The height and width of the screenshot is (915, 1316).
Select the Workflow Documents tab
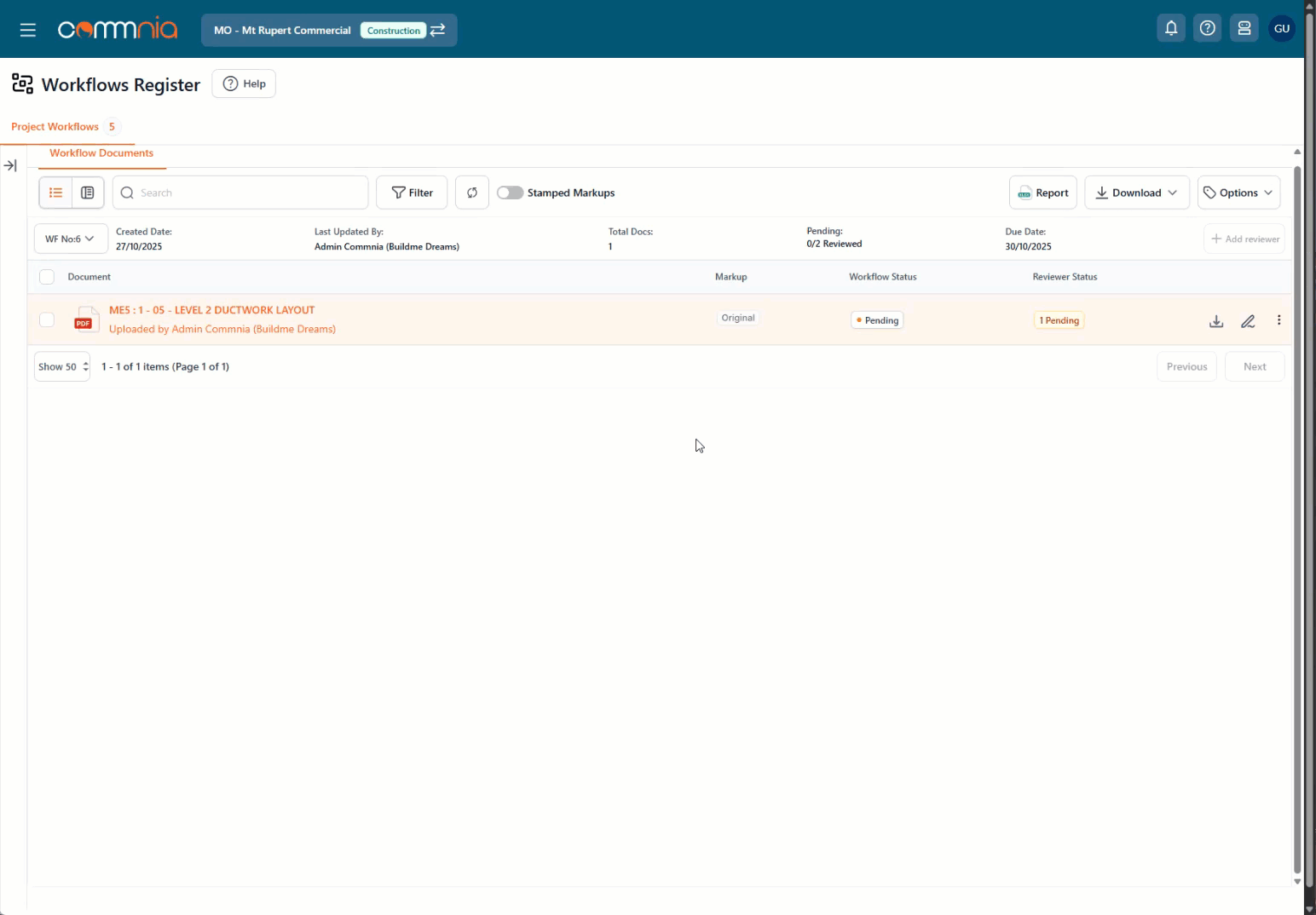pos(101,153)
